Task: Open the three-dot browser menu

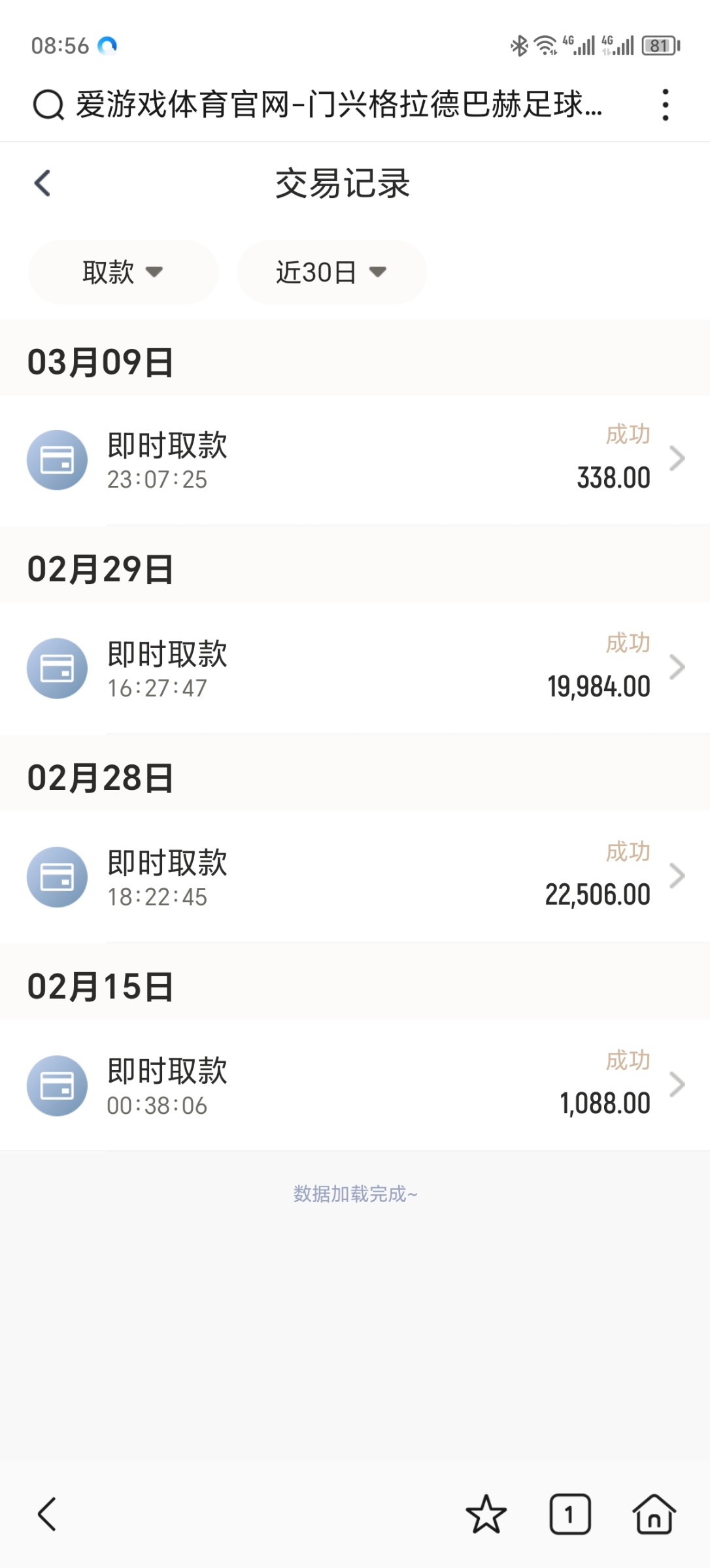Action: (665, 105)
